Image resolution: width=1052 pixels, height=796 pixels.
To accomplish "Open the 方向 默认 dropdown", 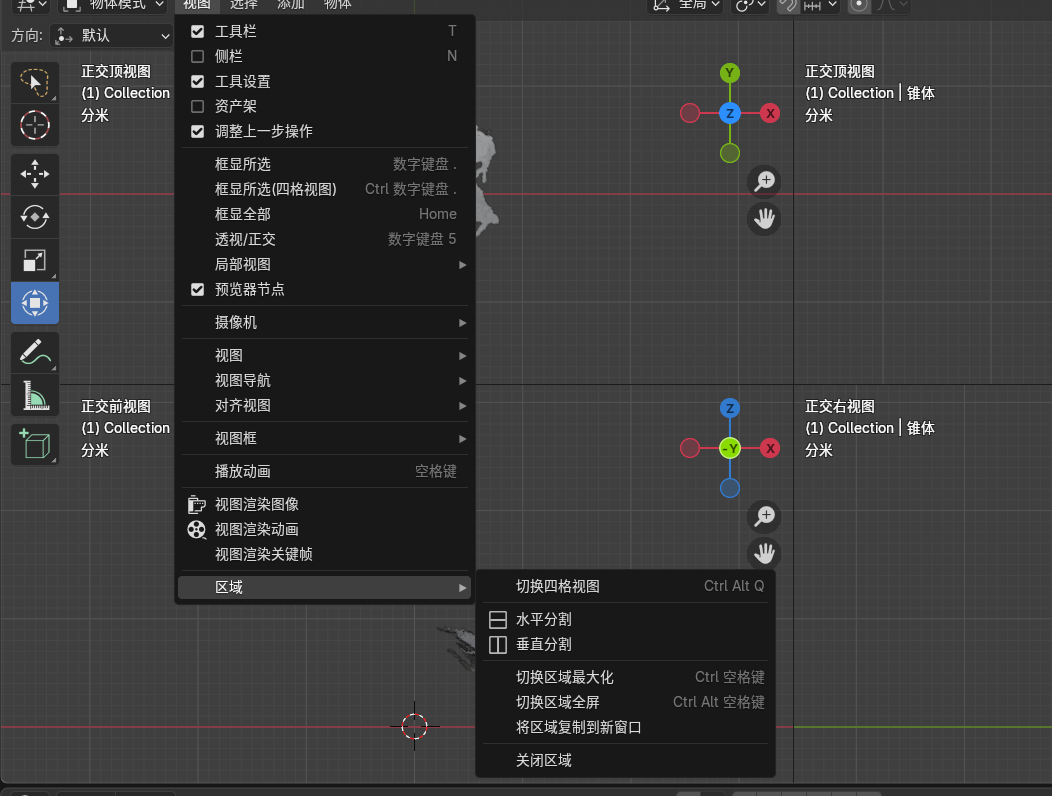I will (111, 36).
